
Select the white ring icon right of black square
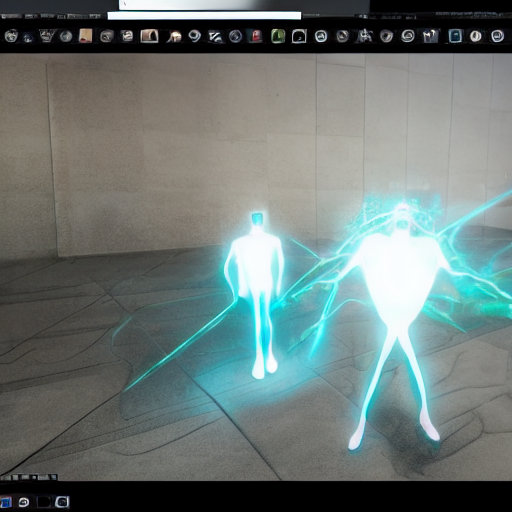pos(321,36)
